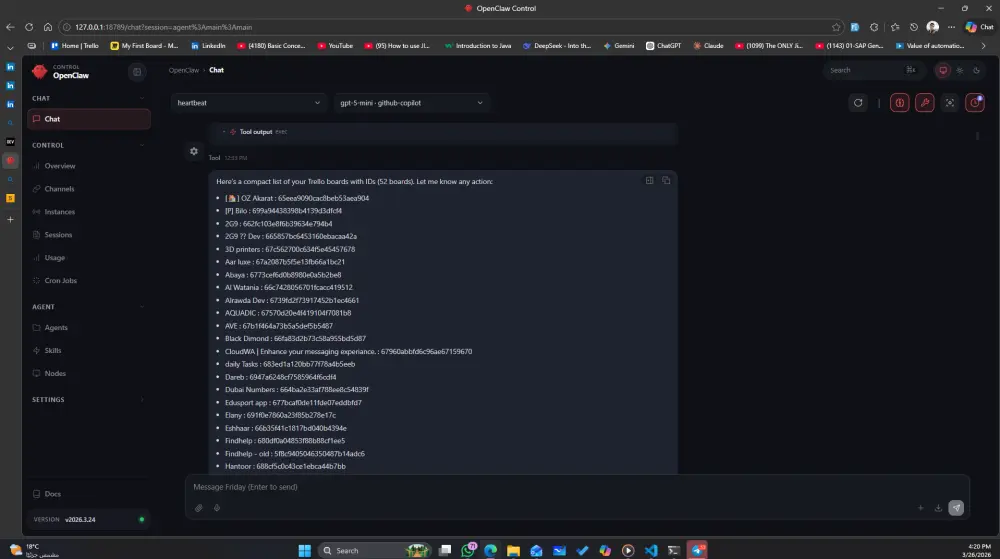
Task: Open Cron Jobs in sidebar
Action: tap(61, 280)
